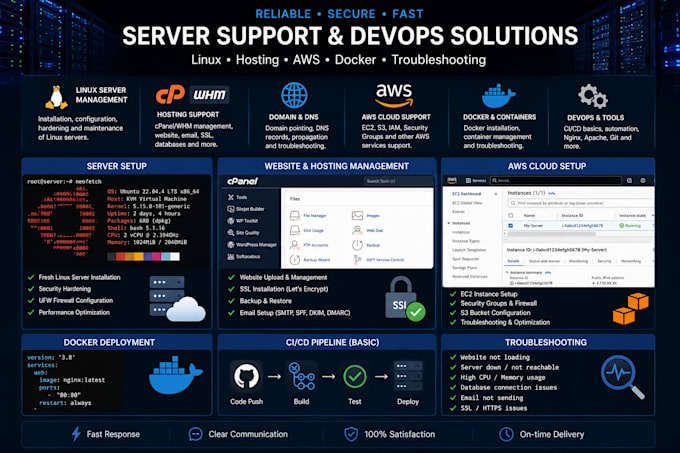Click the On-time Delivery clock icon
This screenshot has height=453, width=680.
click(x=506, y=434)
